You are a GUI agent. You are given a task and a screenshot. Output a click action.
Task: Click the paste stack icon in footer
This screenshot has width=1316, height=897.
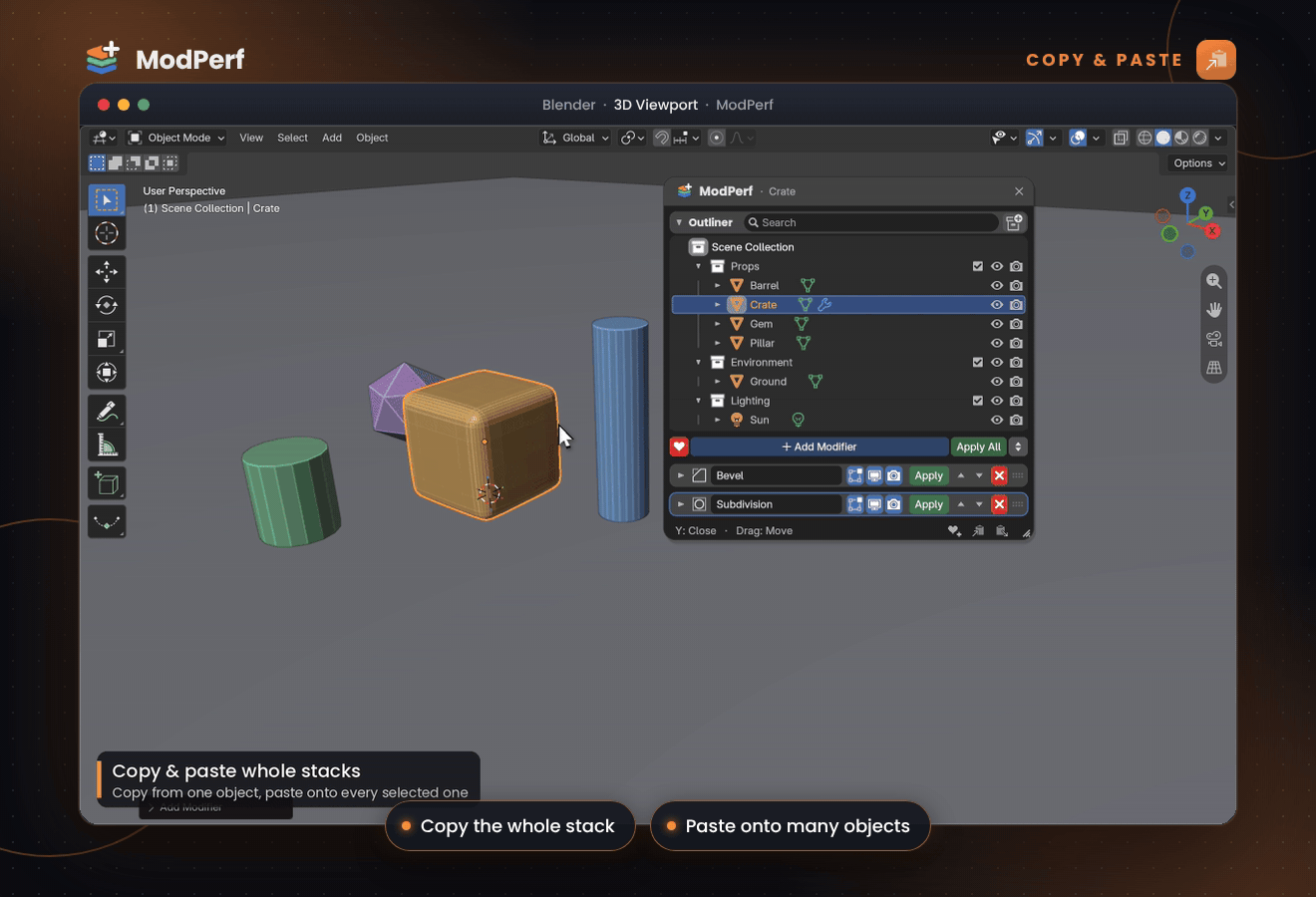[x=1002, y=531]
